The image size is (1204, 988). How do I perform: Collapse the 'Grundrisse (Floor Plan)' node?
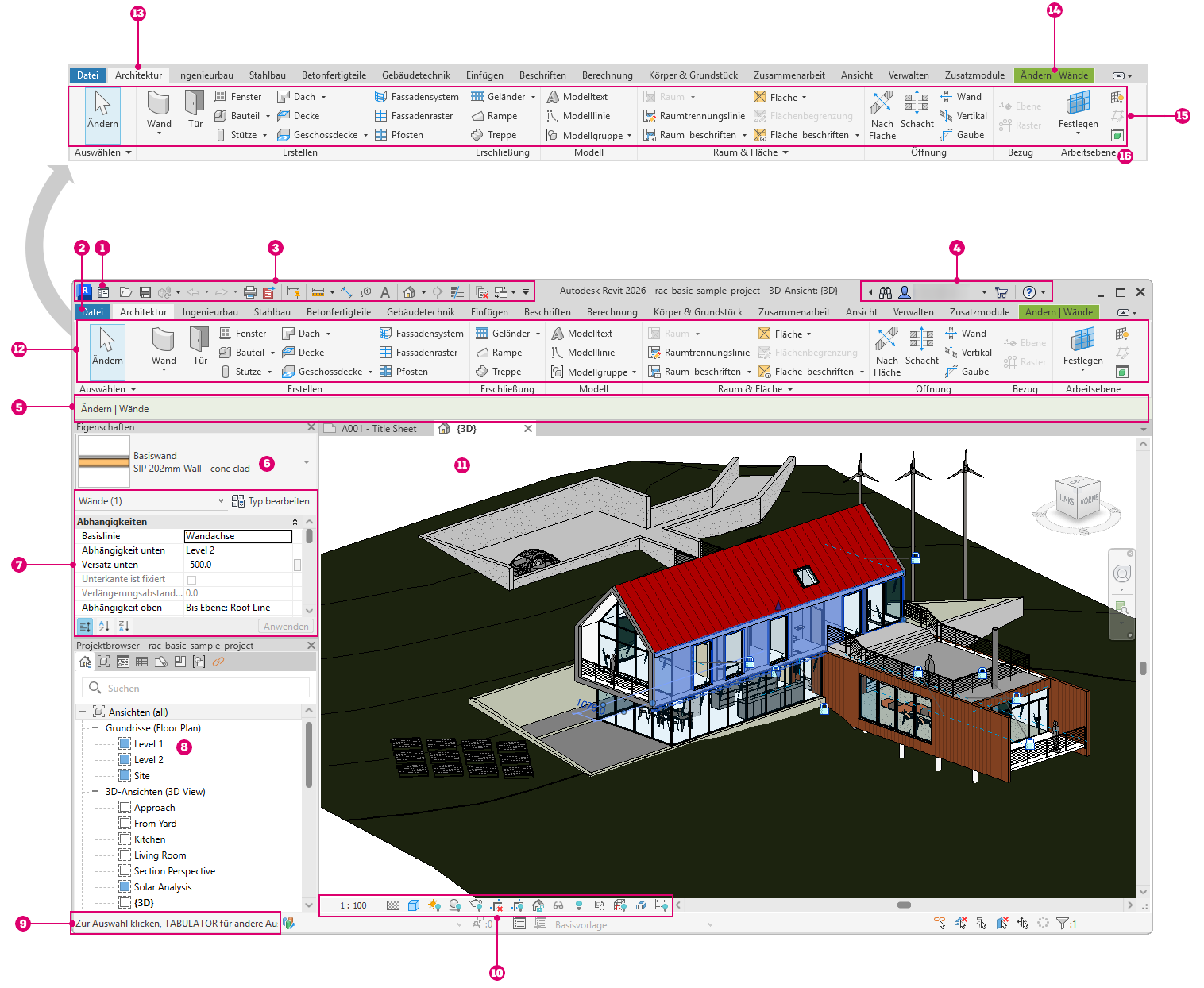coord(95,727)
